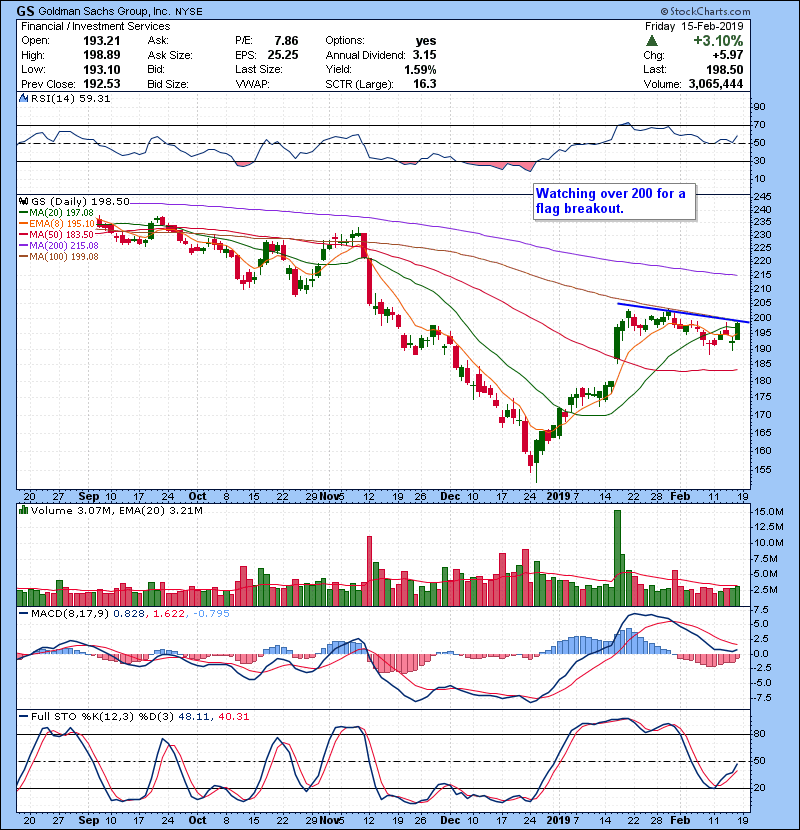Click the P/E value 7.86
Viewport: 800px width, 830px height.
point(286,41)
